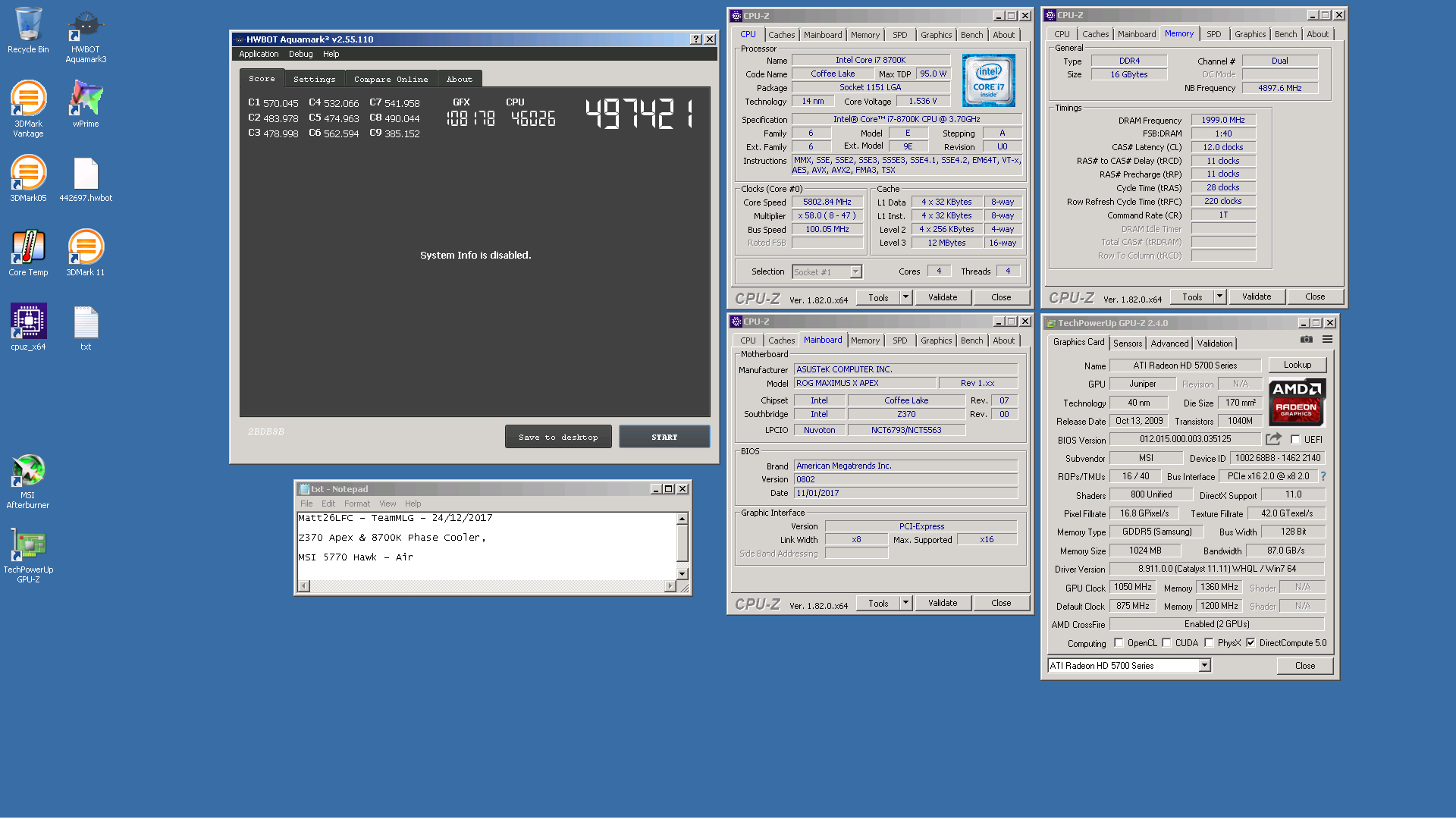Image resolution: width=1456 pixels, height=819 pixels.
Task: Click Notepad horizontal scrollbar left arrow
Action: point(304,585)
